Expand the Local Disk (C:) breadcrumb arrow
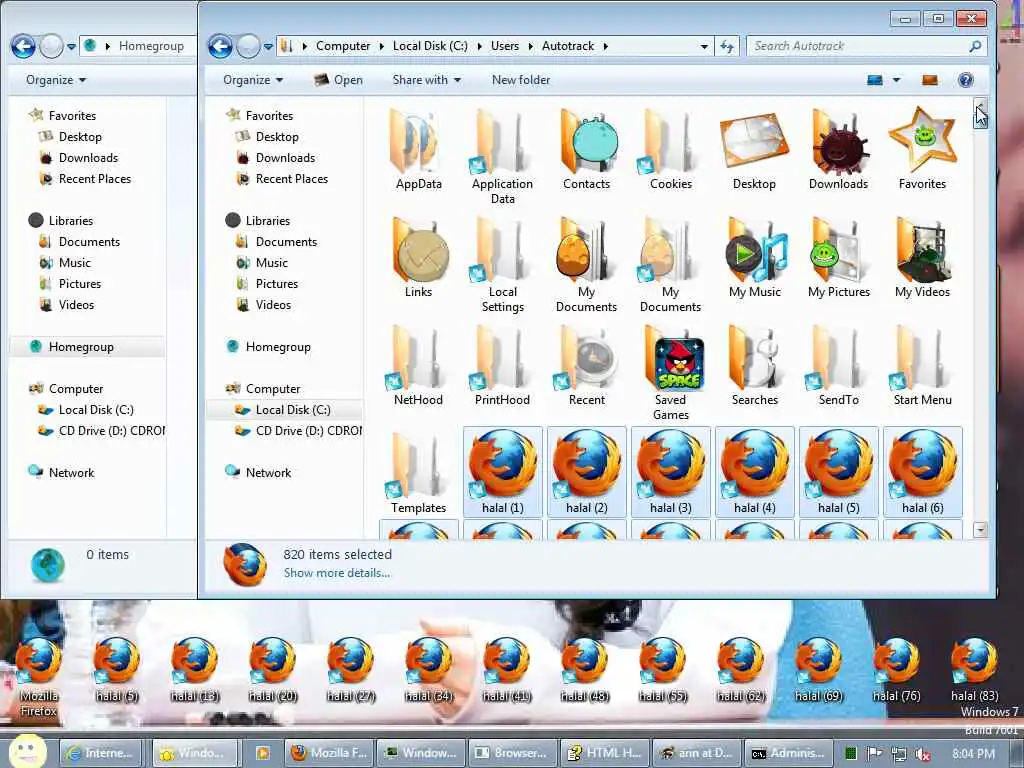 pyautogui.click(x=479, y=46)
